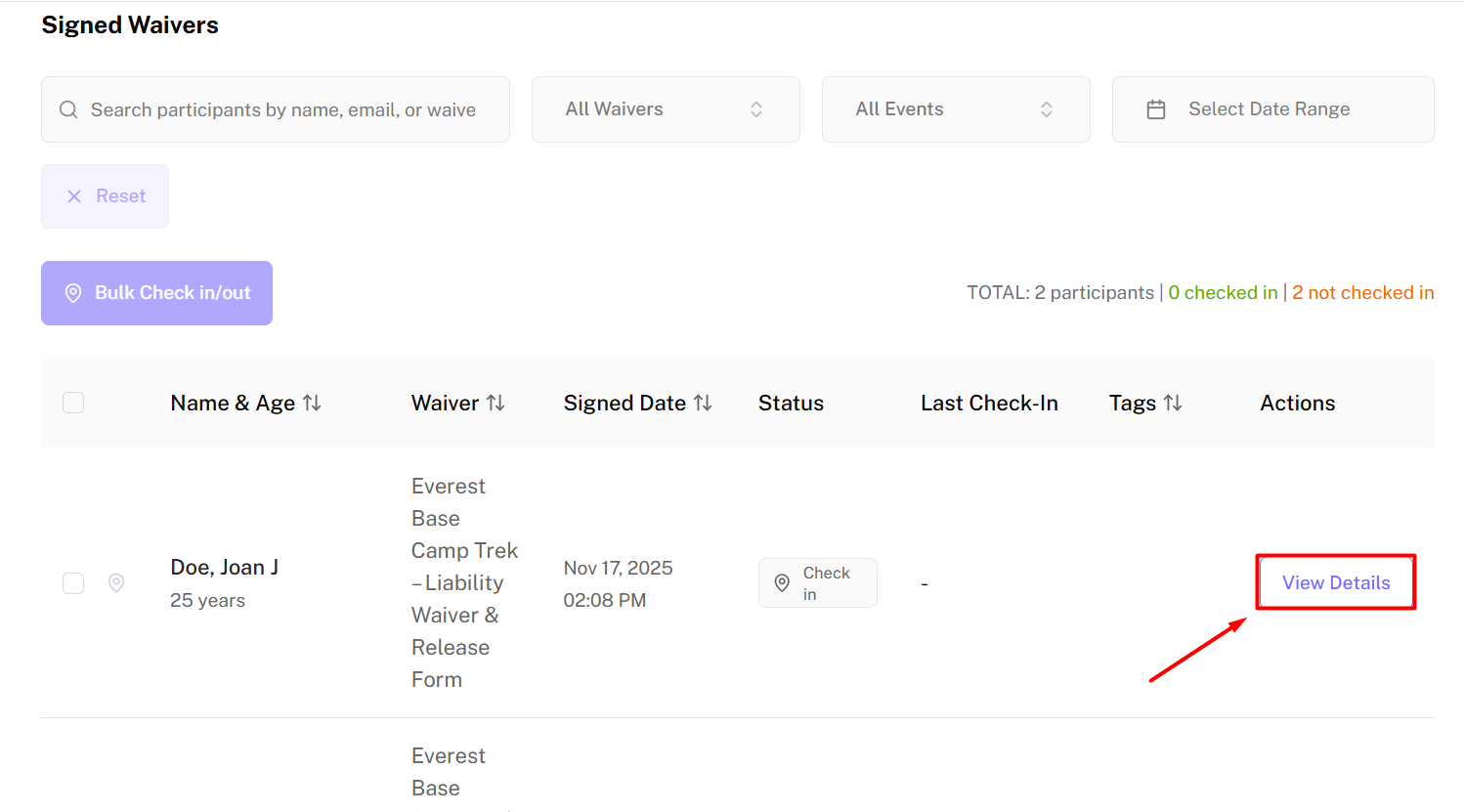
Task: Click the X icon on Reset
Action: coord(74,196)
